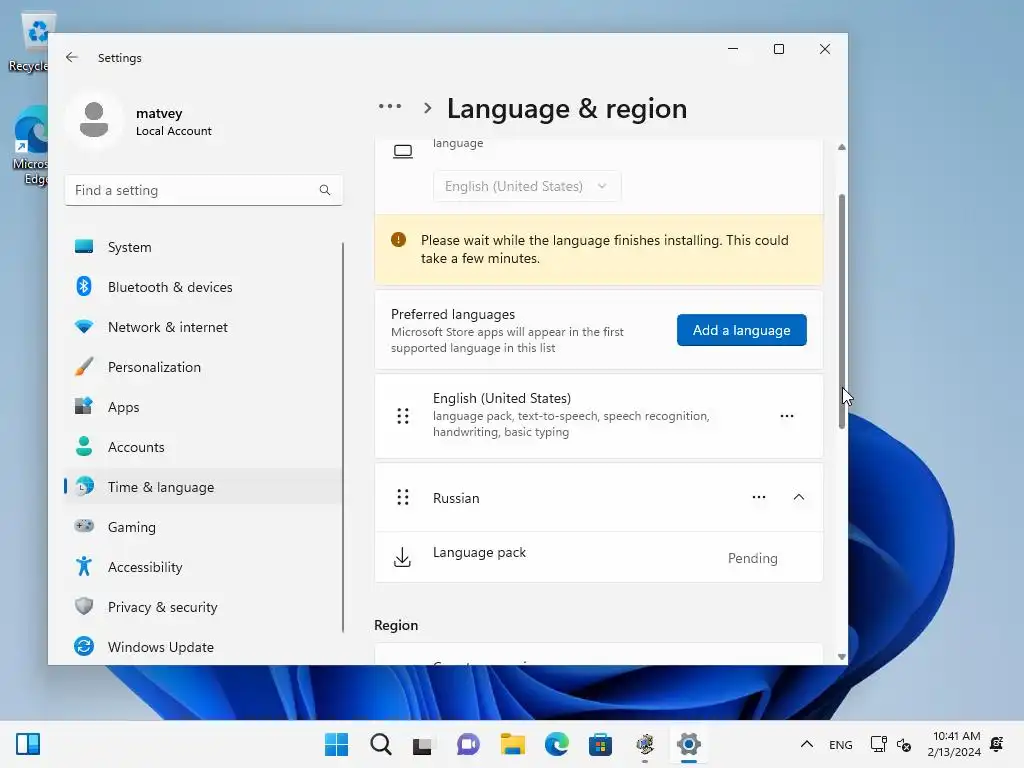The height and width of the screenshot is (768, 1024).
Task: Click the shield Privacy & security icon
Action: tap(84, 606)
